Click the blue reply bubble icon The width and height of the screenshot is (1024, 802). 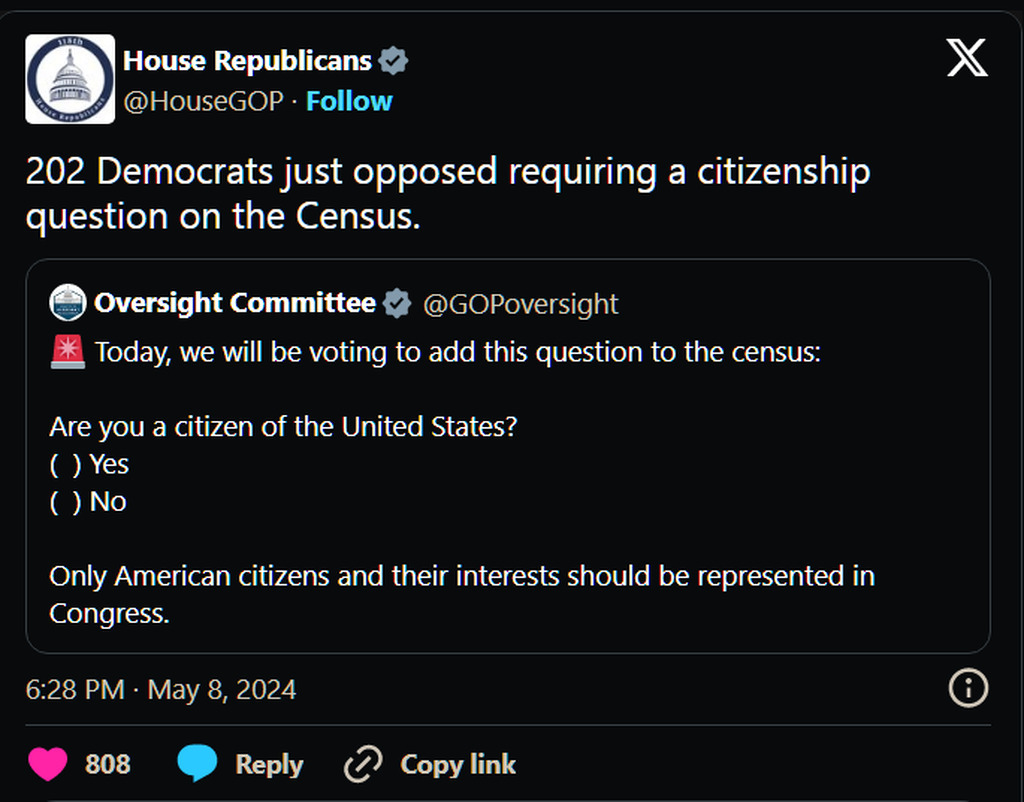coord(197,765)
